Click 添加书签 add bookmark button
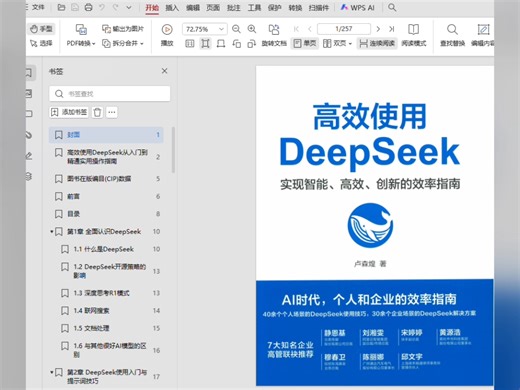Screen dimensions: 520x390 [69, 112]
